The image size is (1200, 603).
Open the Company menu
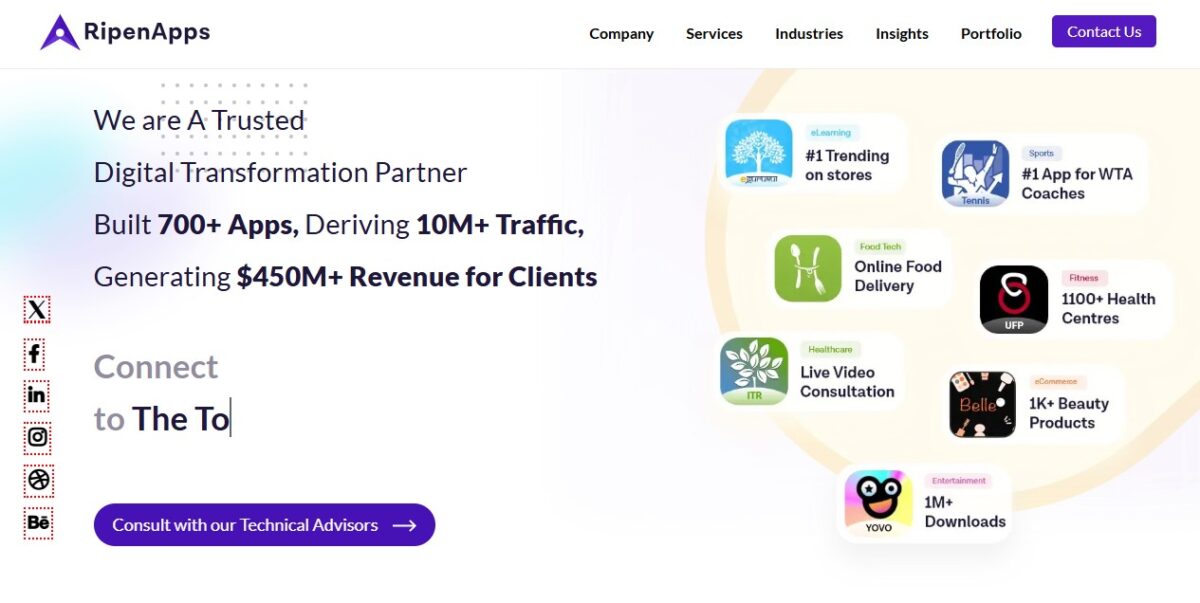tap(621, 34)
